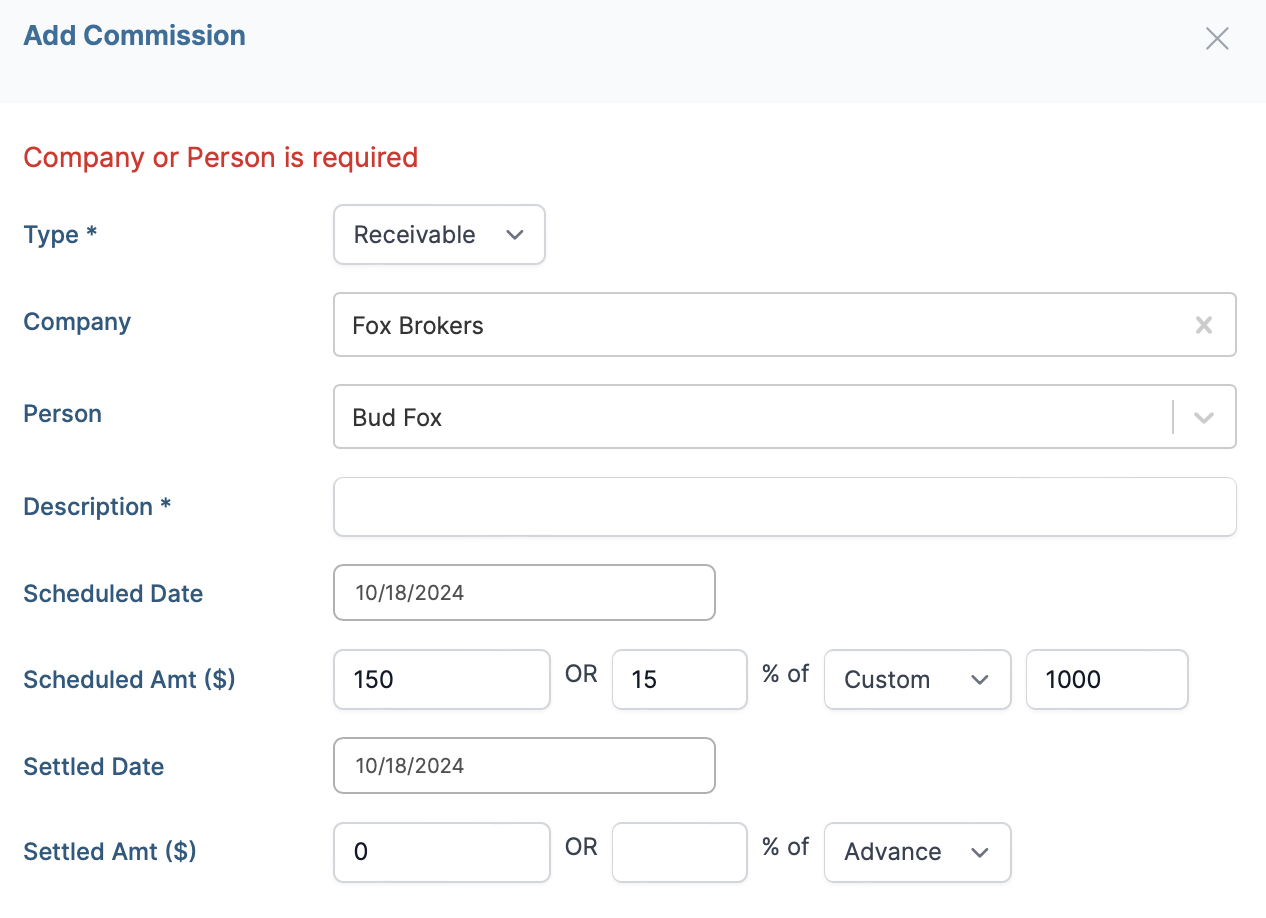1266x918 pixels.
Task: Click the Scheduled Amt field showing 150
Action: click(441, 680)
